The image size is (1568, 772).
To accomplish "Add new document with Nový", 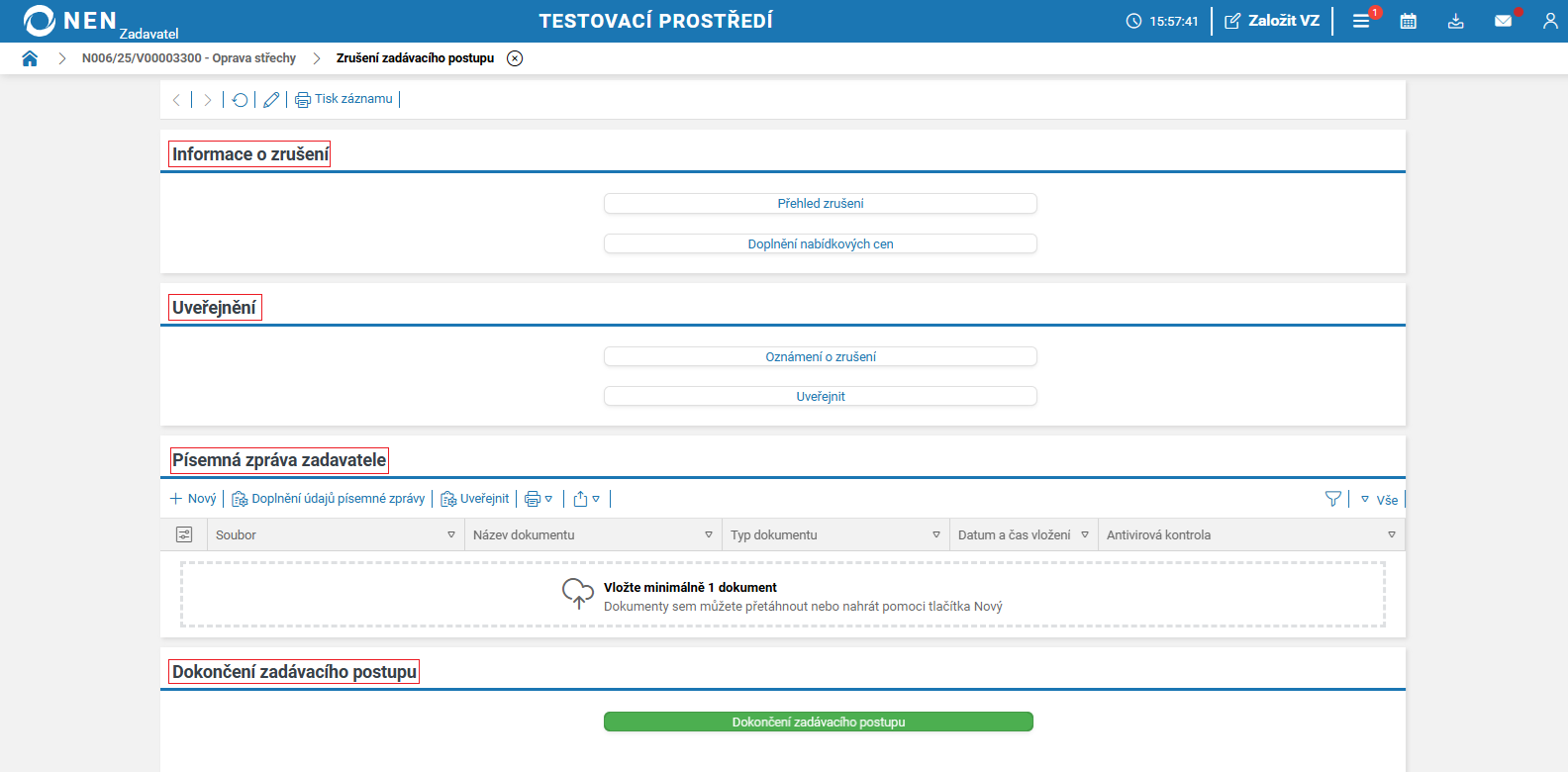I will (x=193, y=499).
